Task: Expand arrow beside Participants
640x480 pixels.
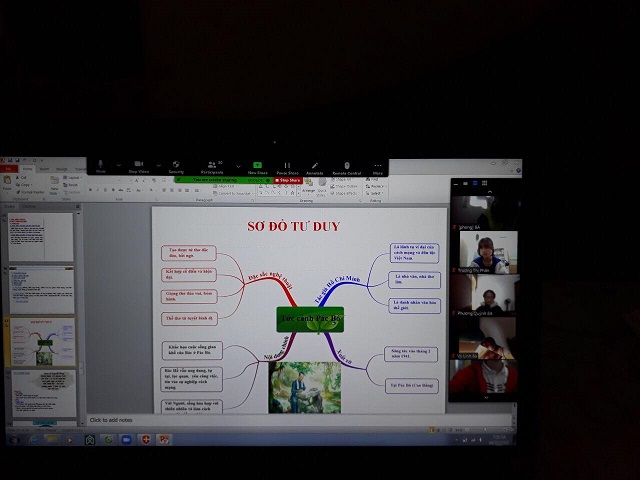Action: 238,166
